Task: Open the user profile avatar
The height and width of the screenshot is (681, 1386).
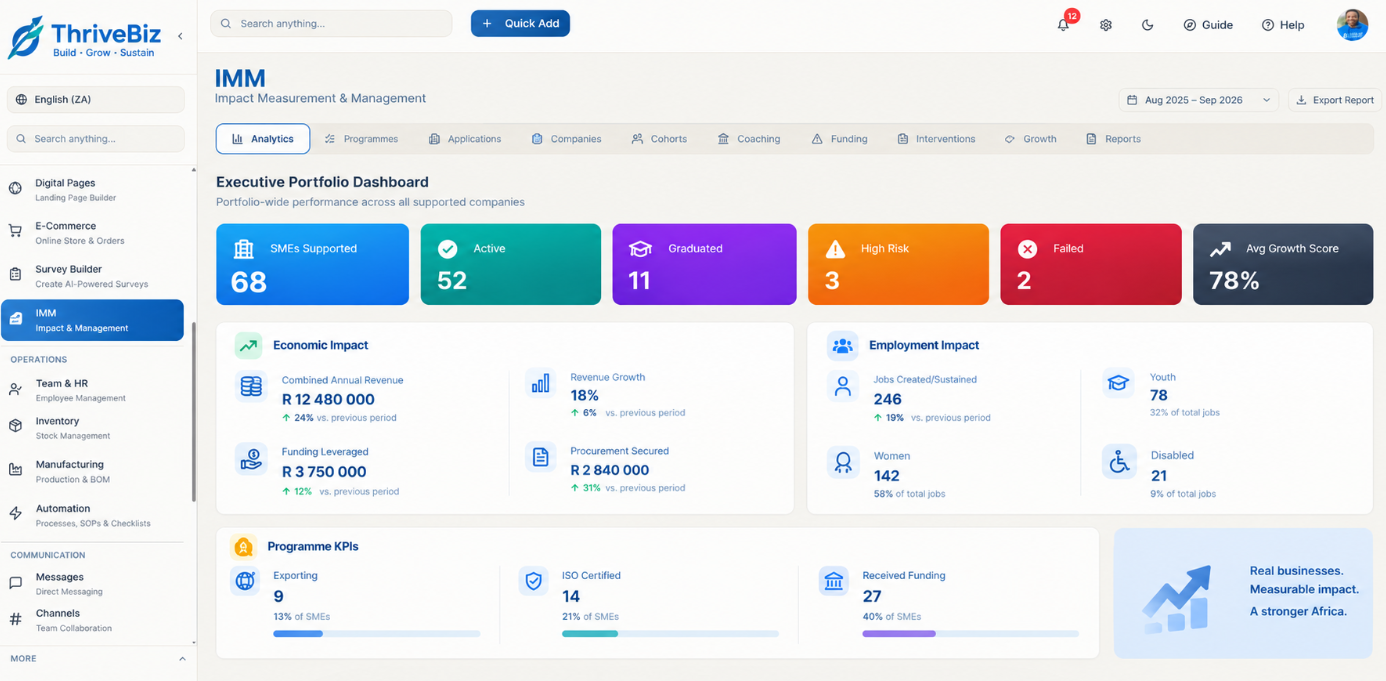Action: click(1352, 25)
